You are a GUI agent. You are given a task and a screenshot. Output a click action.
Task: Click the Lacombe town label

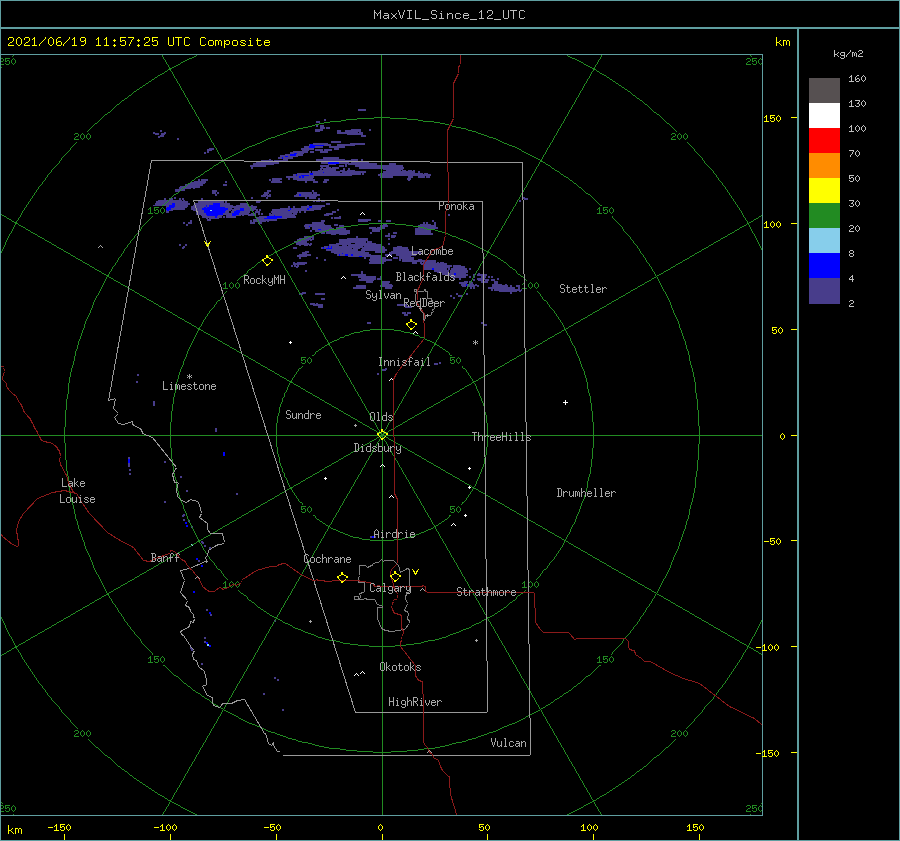(x=432, y=251)
